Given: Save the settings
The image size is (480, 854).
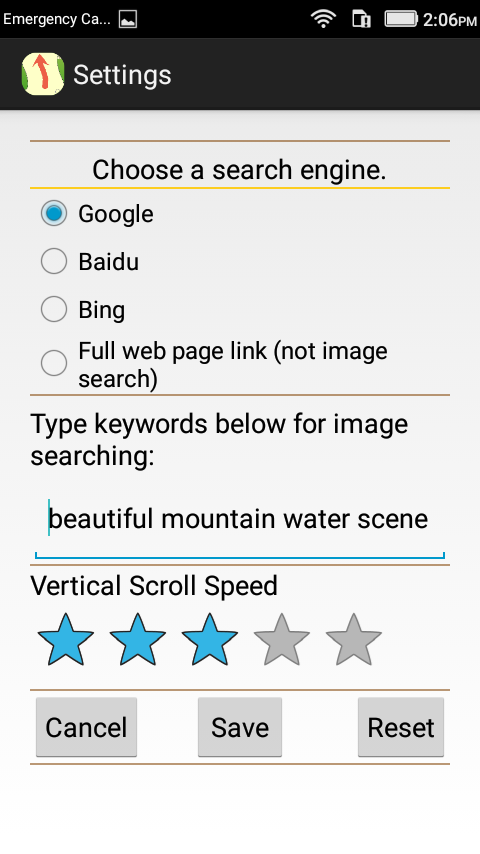Looking at the screenshot, I should (240, 727).
